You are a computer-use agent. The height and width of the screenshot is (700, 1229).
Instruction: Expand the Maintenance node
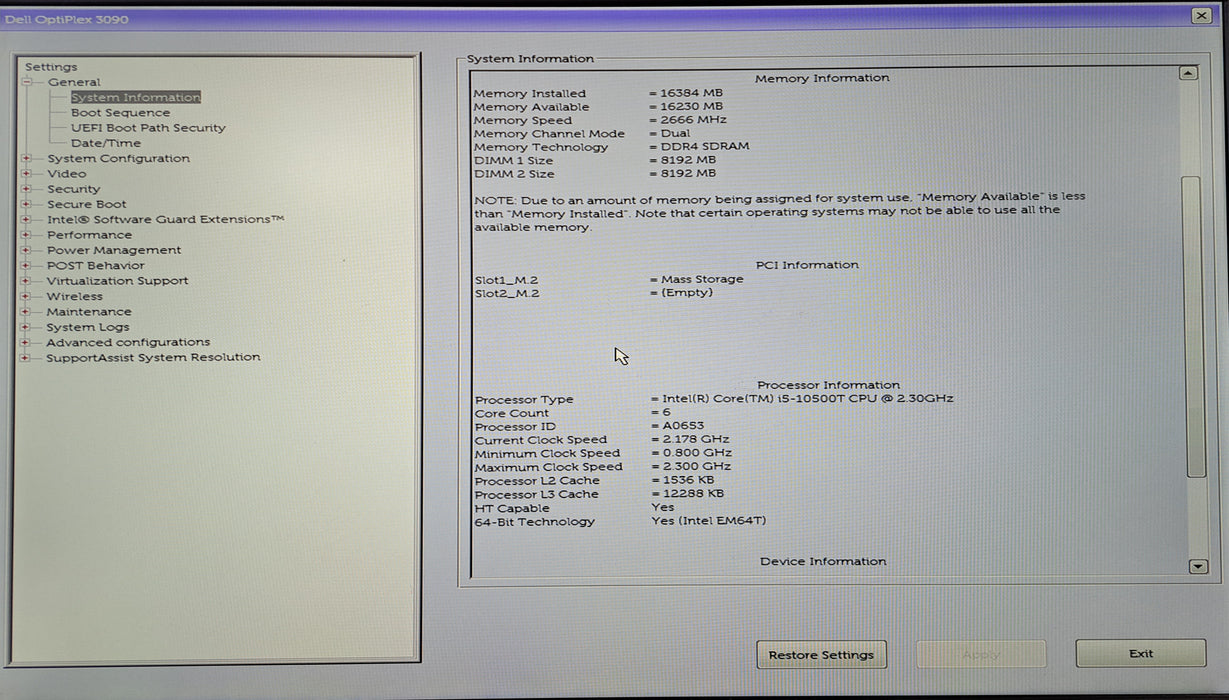(26, 311)
